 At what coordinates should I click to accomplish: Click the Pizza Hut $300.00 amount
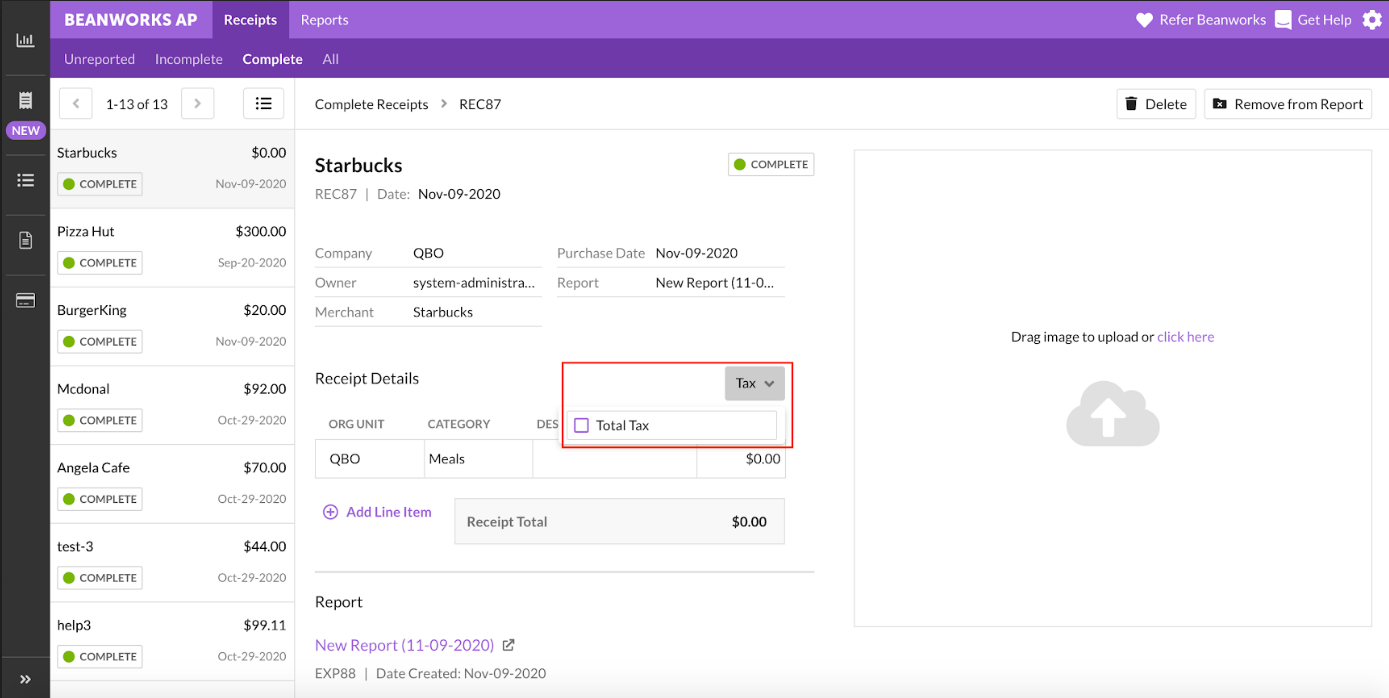pos(261,231)
